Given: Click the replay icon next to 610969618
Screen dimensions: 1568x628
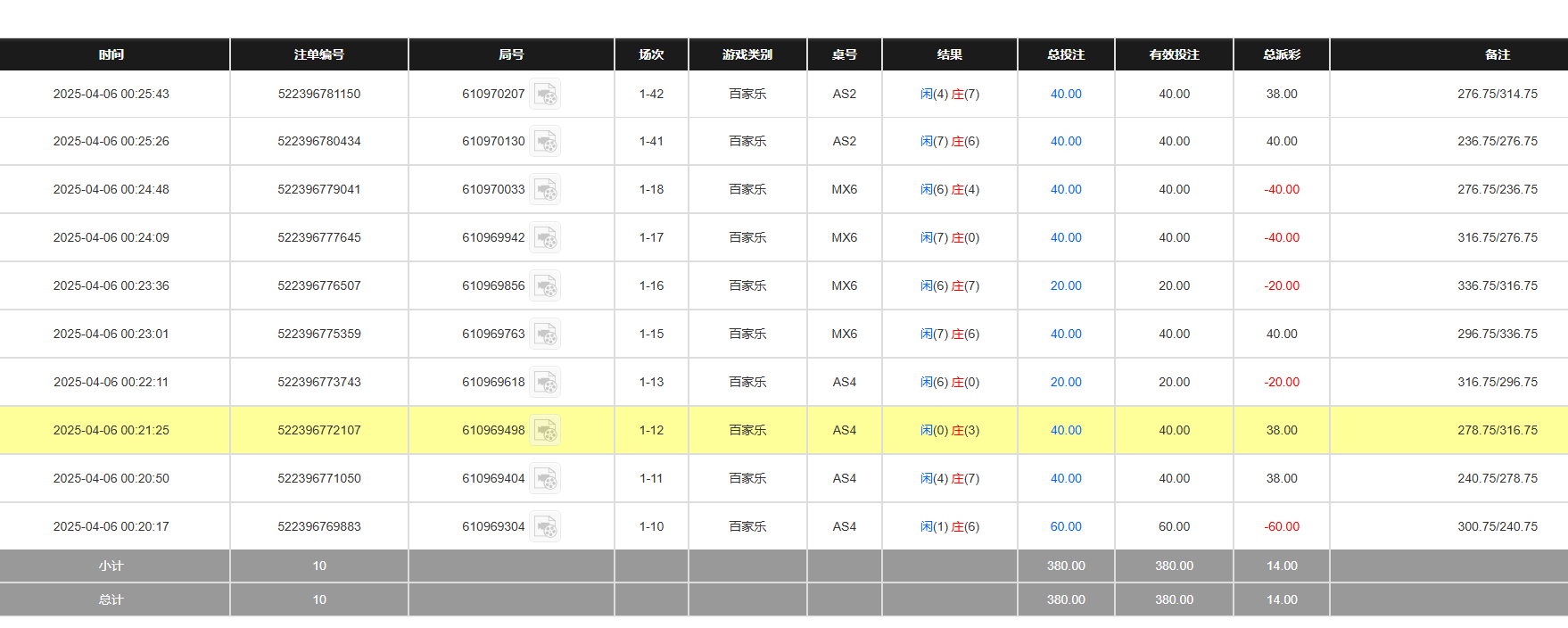Looking at the screenshot, I should pos(545,383).
